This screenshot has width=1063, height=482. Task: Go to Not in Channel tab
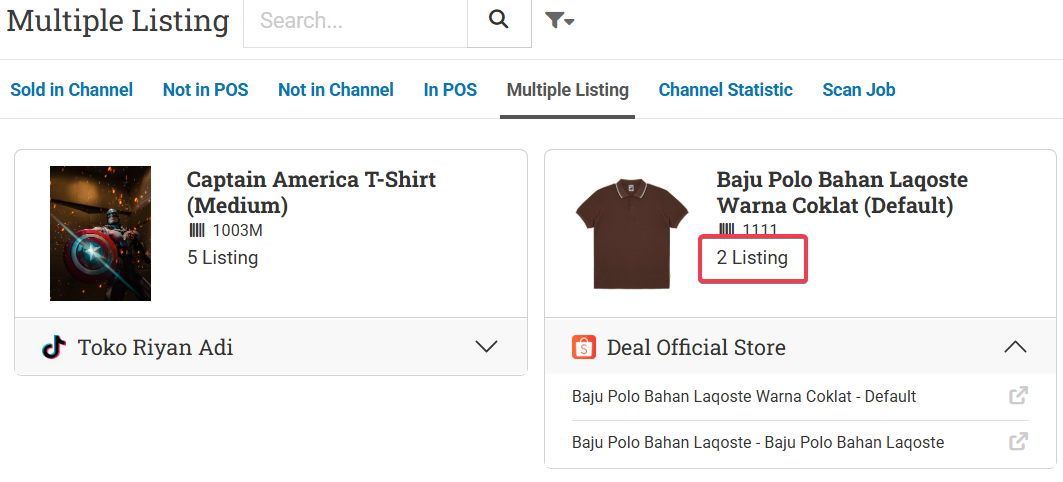[336, 90]
